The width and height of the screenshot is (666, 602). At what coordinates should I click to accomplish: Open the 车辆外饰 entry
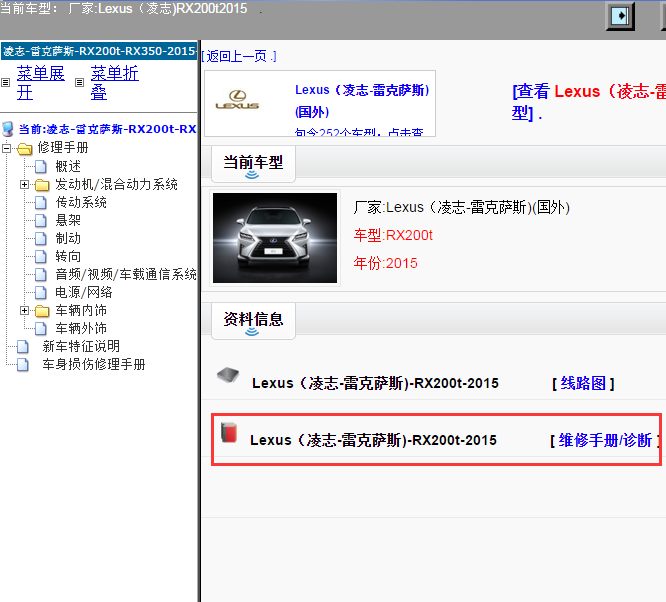(81, 328)
